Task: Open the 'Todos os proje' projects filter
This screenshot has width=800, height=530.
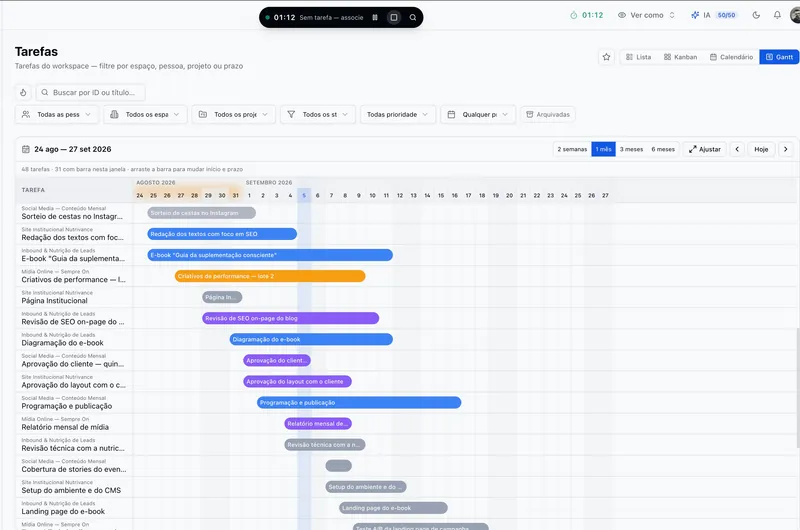Action: (x=234, y=114)
